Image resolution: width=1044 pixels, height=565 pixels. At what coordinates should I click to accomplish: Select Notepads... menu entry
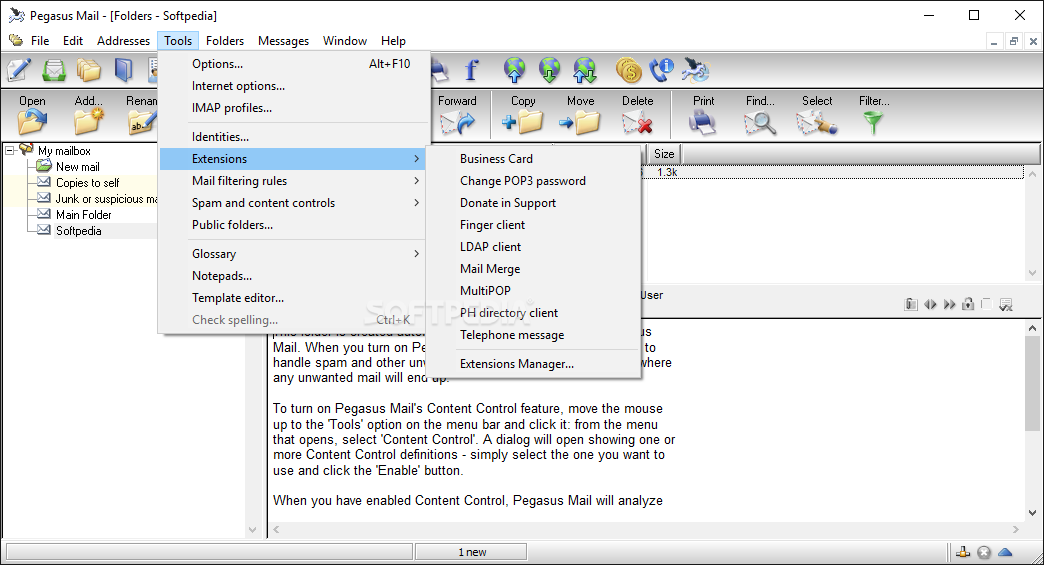click(292, 276)
